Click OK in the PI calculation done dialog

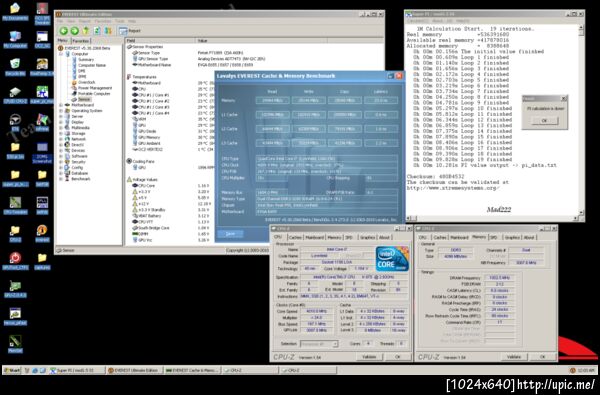[544, 121]
